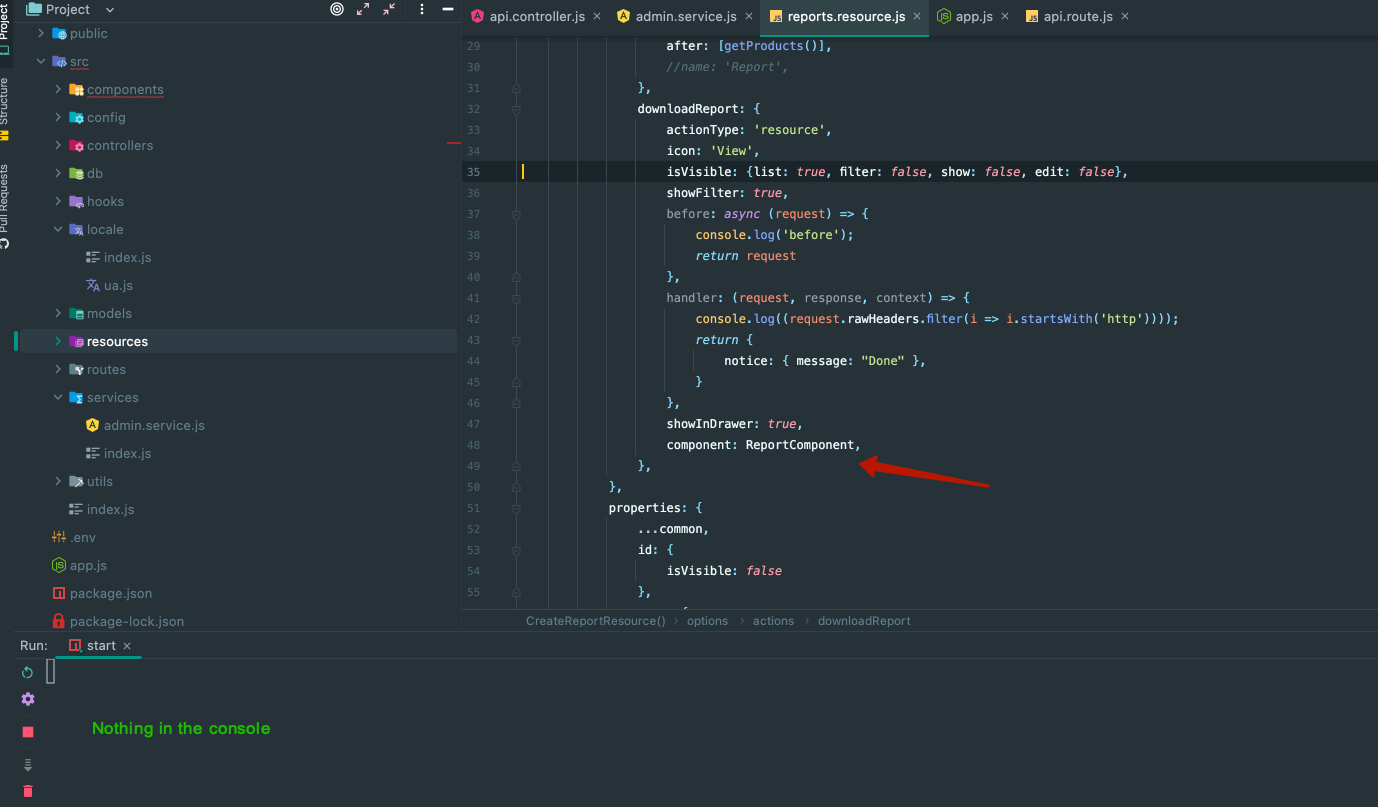The image size is (1378, 807).
Task: Click the utils folder icon
Action: 76,481
